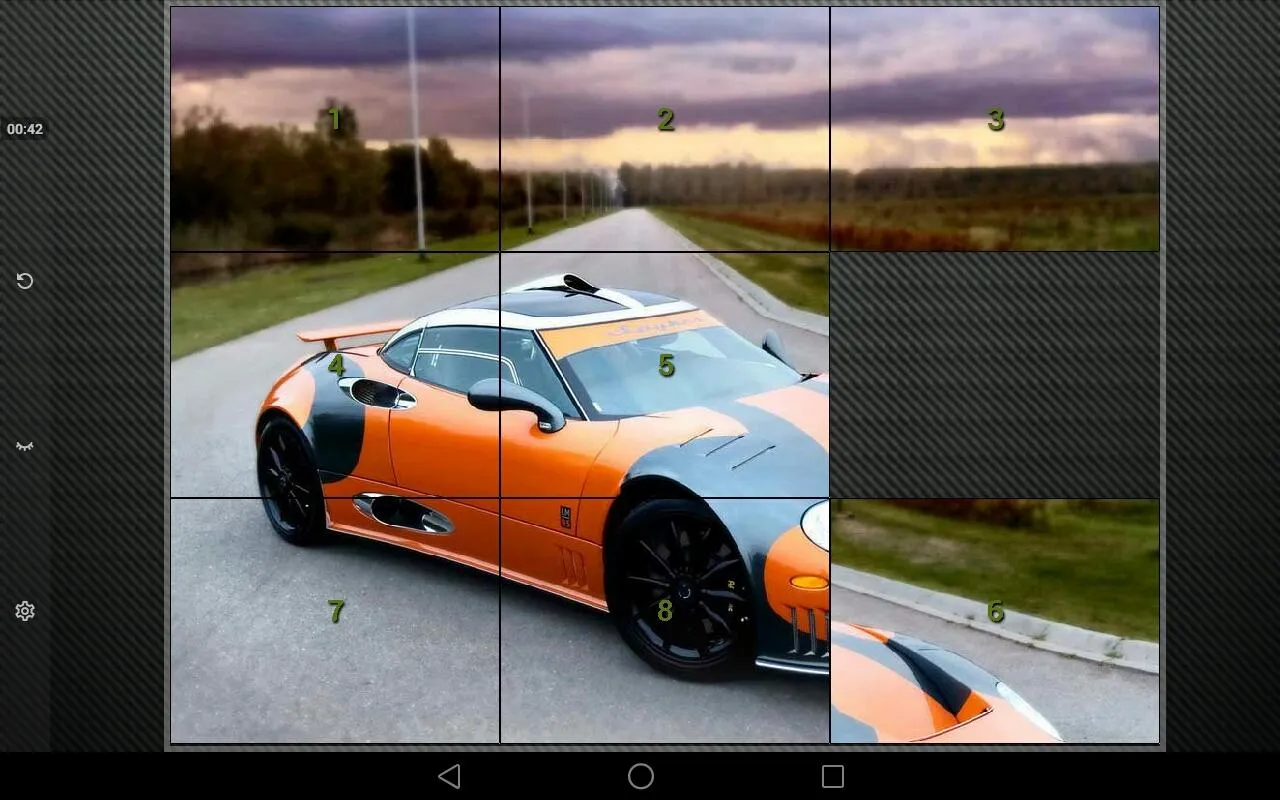Screen dimensions: 1280x800
Task: Open the settings gear icon
Action: click(x=25, y=611)
